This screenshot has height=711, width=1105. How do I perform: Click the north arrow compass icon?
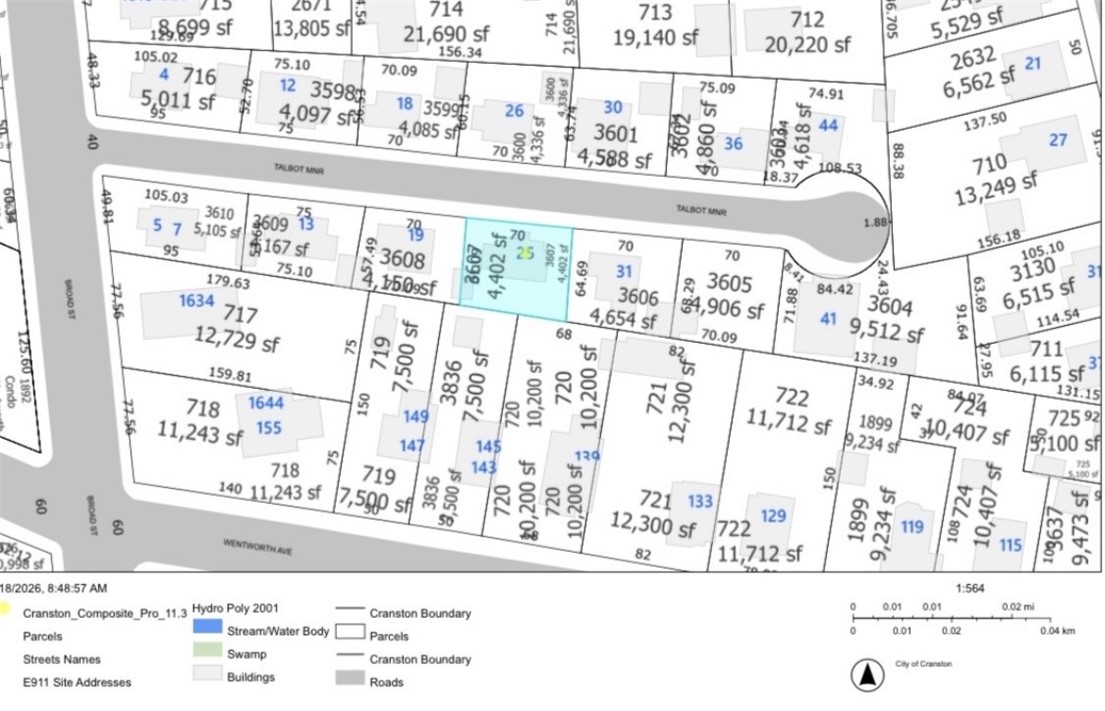coord(867,676)
